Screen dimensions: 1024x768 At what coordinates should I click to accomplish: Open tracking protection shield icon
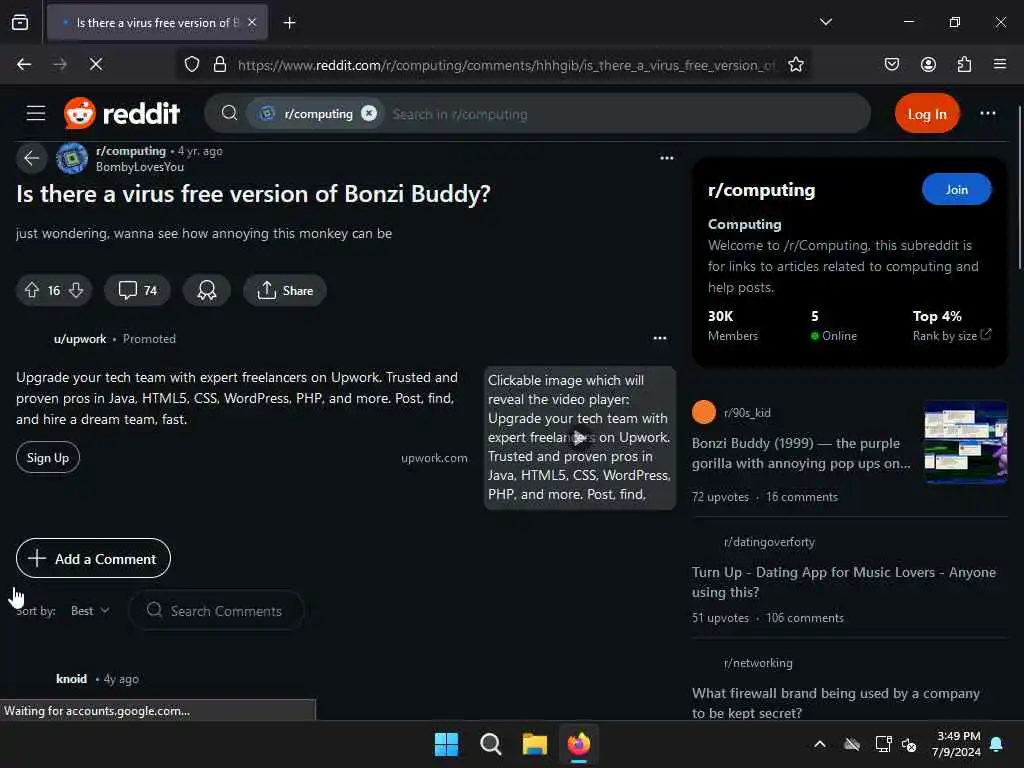(191, 65)
